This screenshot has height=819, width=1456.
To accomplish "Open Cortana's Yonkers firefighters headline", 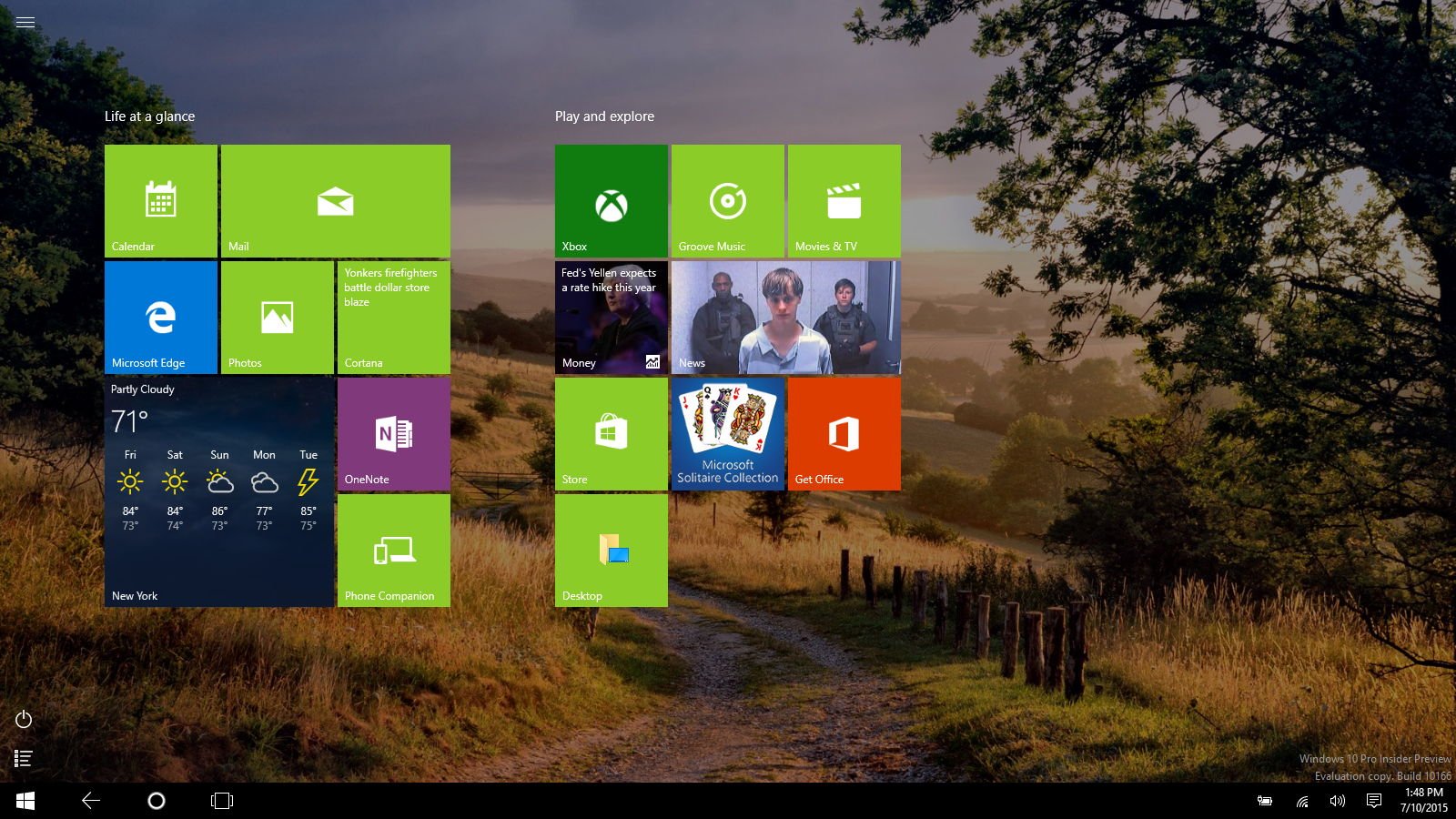I will pyautogui.click(x=390, y=288).
